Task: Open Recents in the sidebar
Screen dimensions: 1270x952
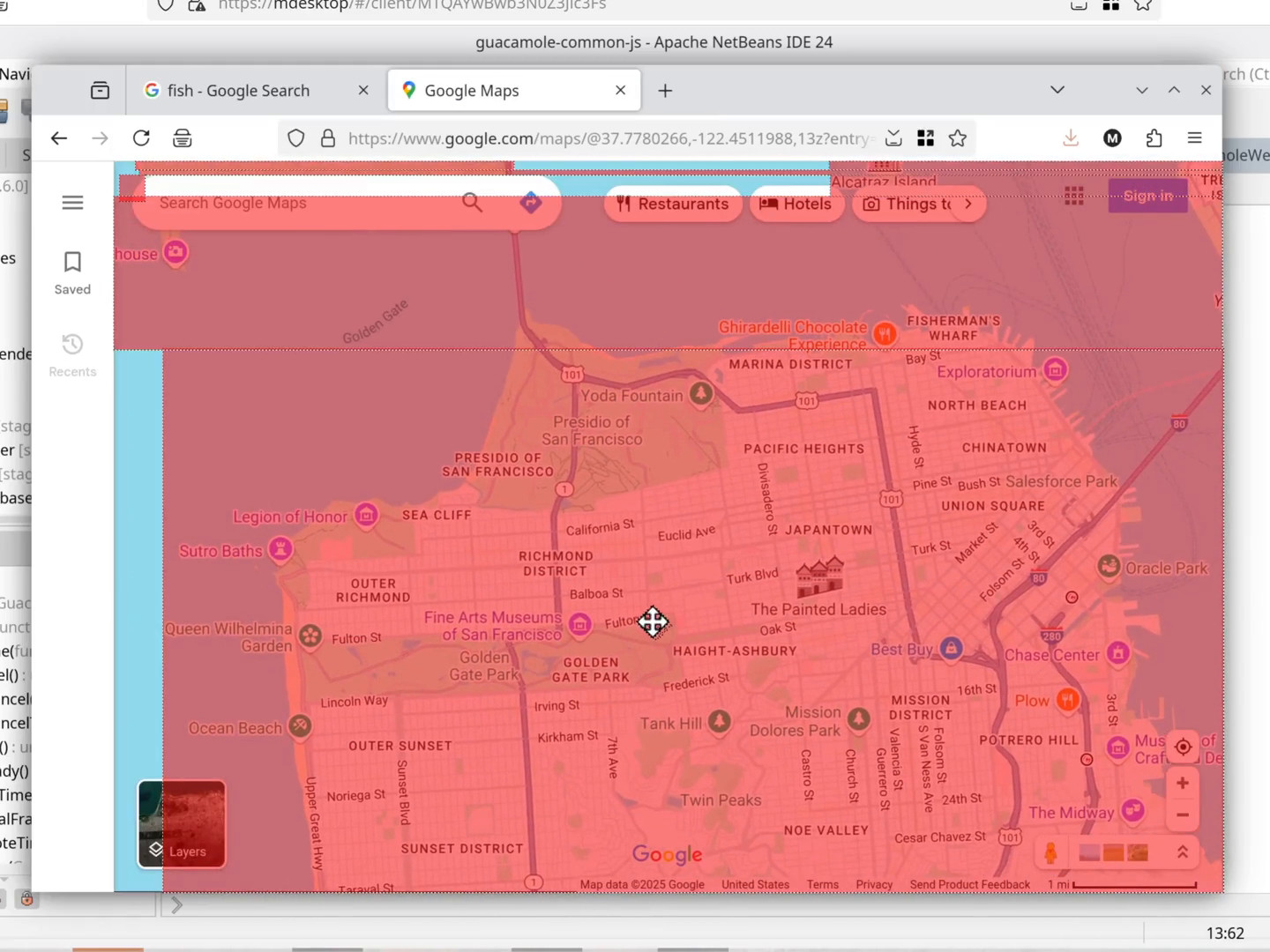Action: coord(72,354)
